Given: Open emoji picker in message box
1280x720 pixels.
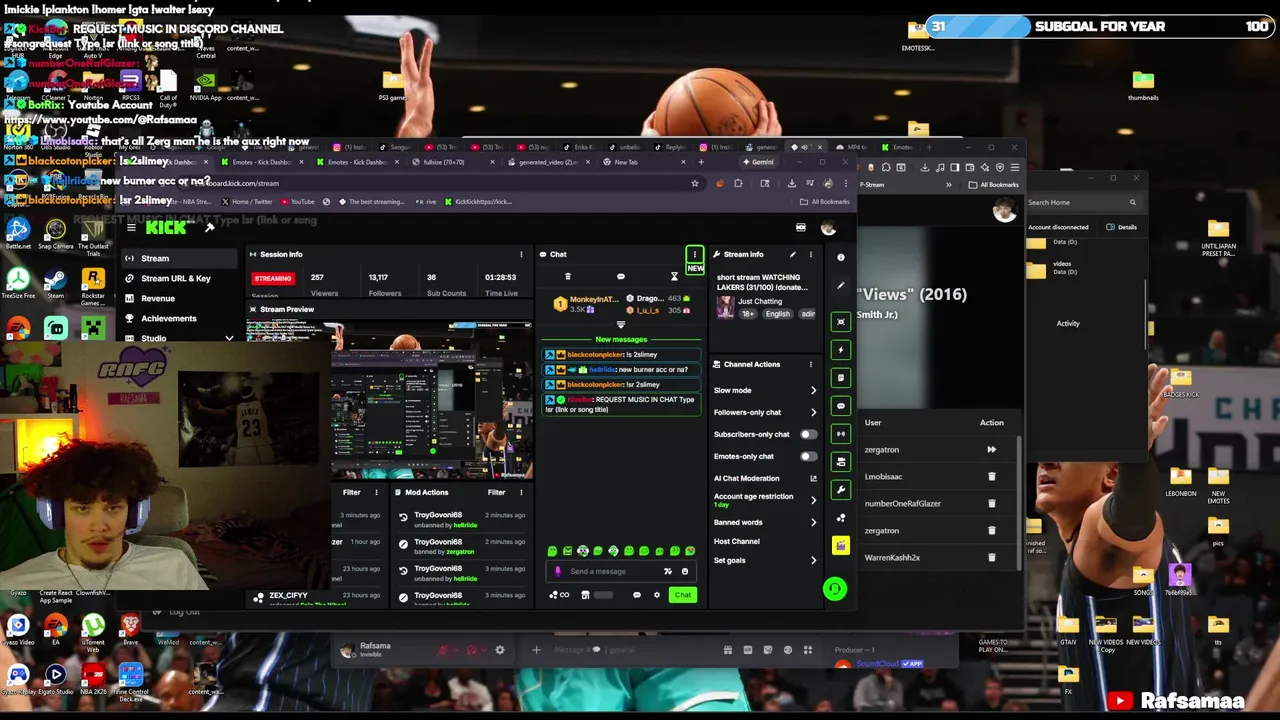Looking at the screenshot, I should point(685,571).
